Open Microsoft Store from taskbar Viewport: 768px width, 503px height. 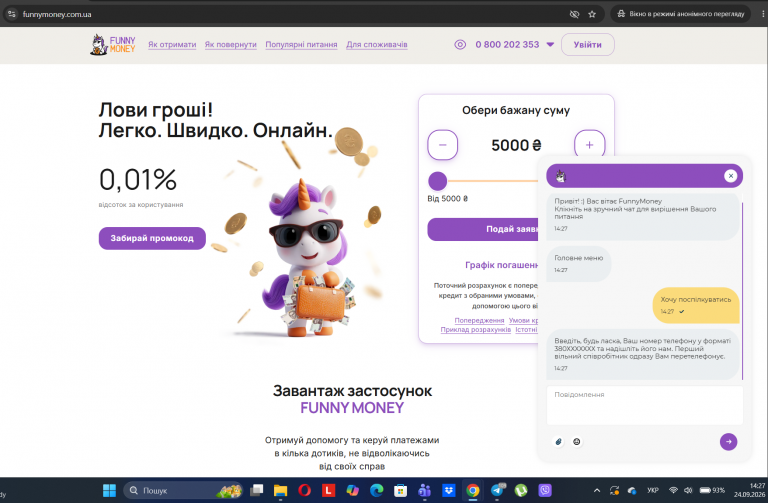[400, 490]
